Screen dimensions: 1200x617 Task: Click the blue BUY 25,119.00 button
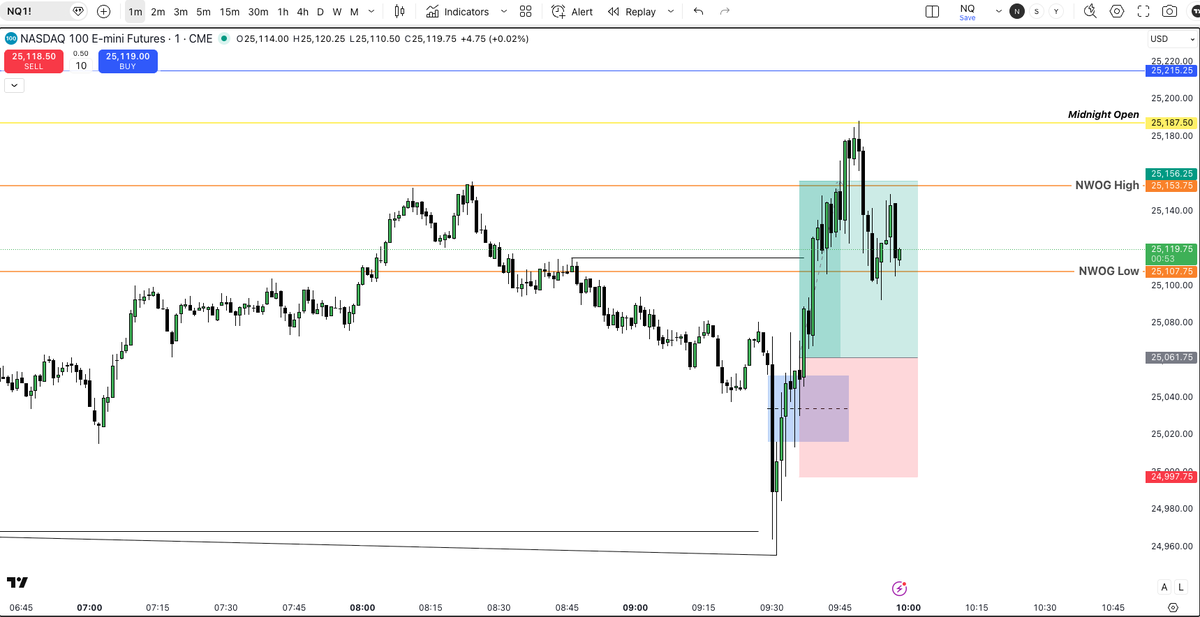[x=128, y=61]
